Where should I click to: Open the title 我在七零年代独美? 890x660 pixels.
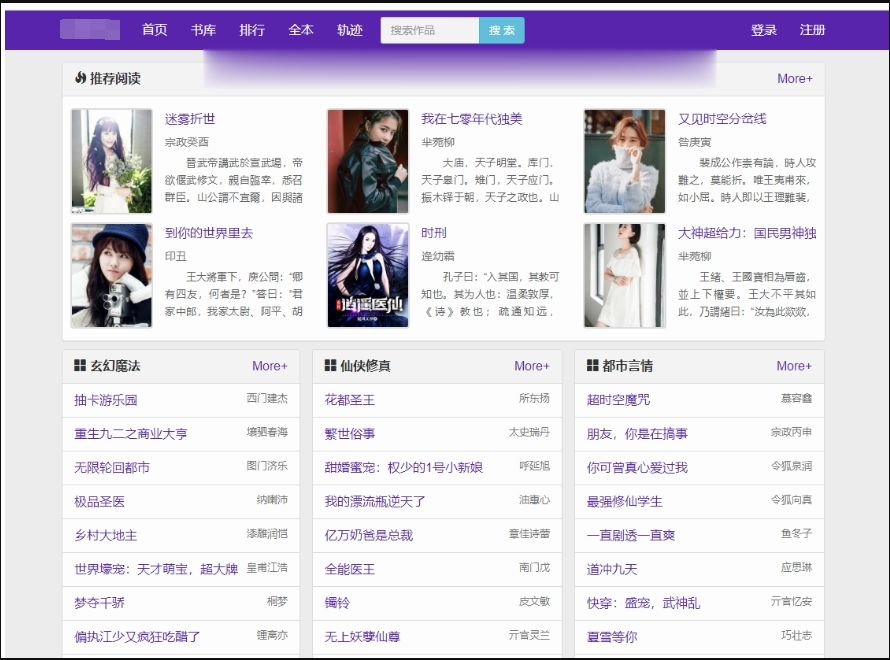pos(471,119)
